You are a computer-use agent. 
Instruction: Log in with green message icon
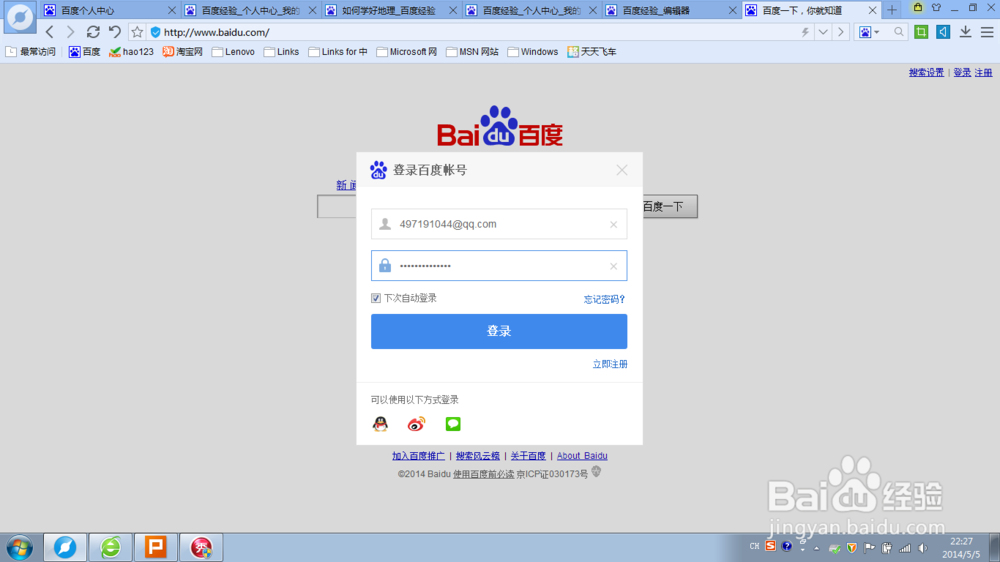click(453, 424)
